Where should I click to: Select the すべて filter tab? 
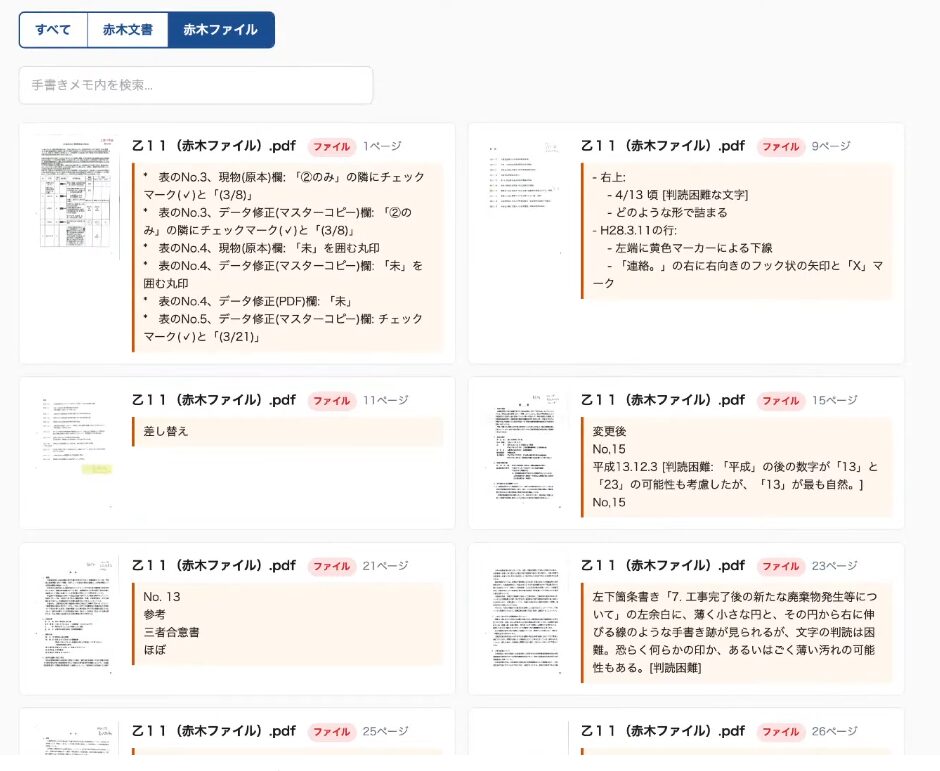[x=53, y=30]
